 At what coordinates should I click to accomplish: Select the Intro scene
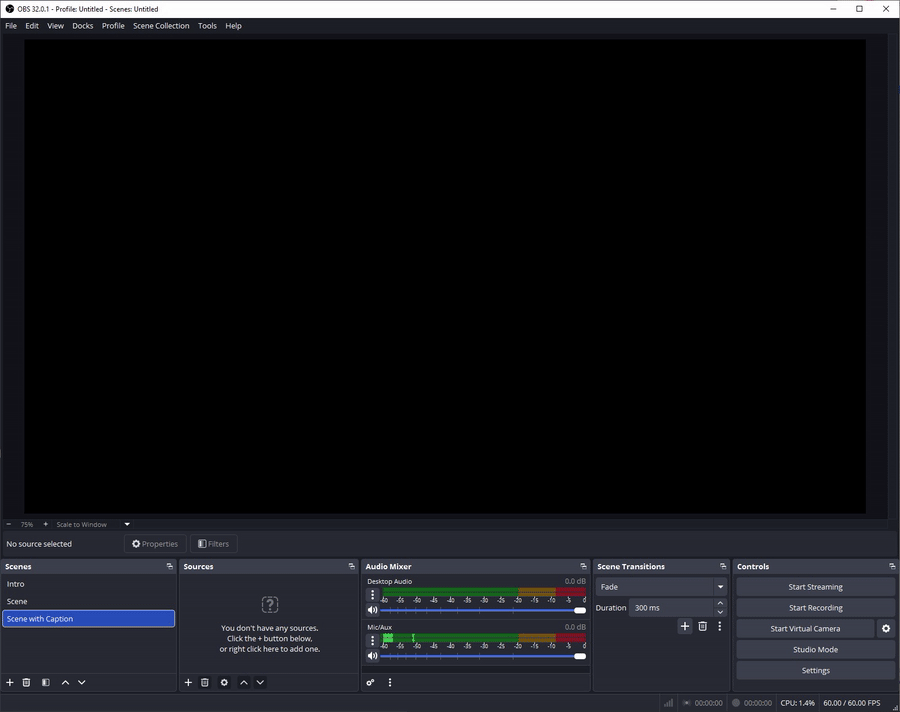[88, 584]
